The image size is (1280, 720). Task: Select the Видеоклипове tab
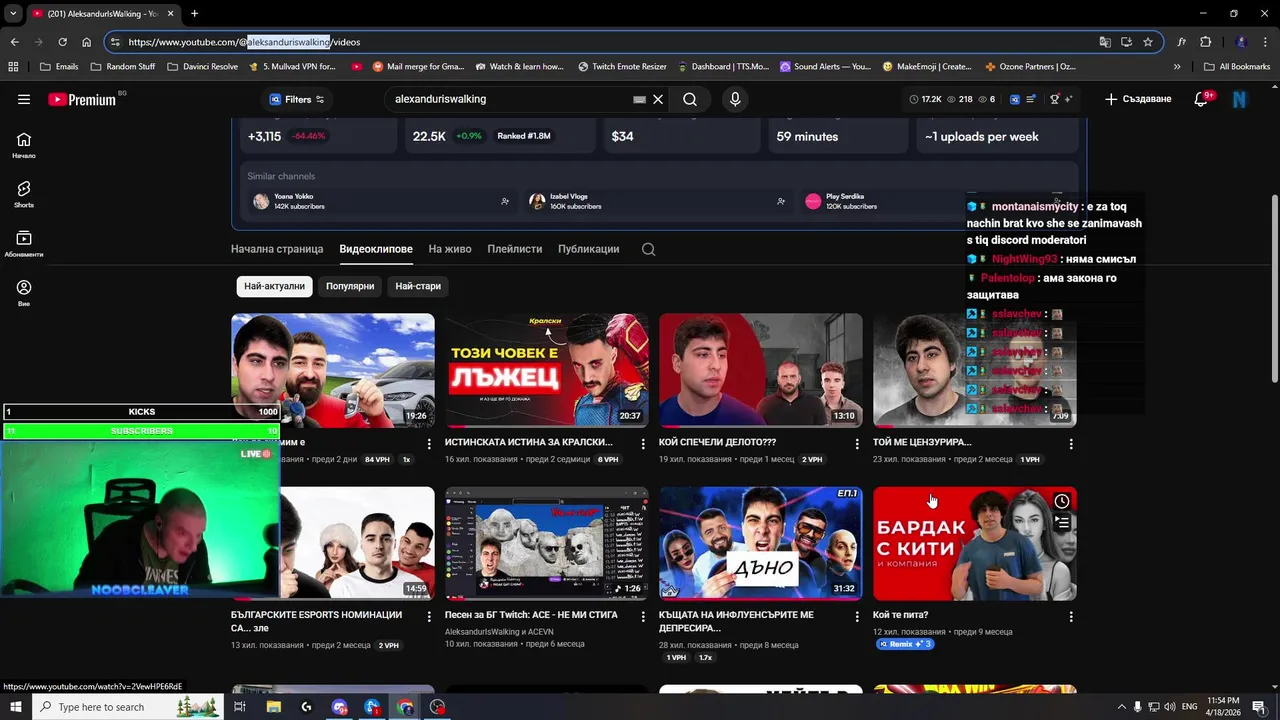[x=376, y=249]
